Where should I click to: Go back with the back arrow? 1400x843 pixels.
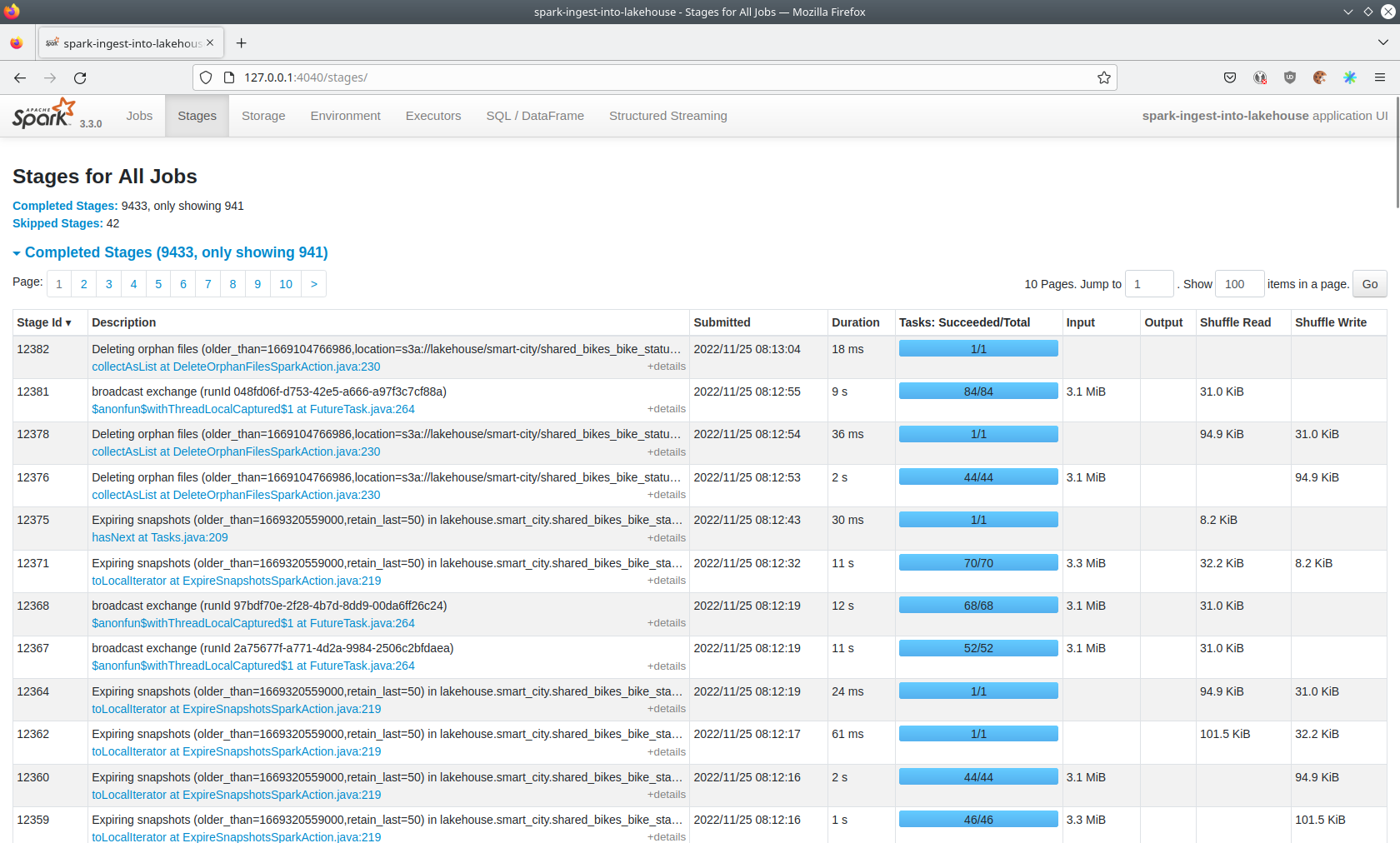pos(20,77)
